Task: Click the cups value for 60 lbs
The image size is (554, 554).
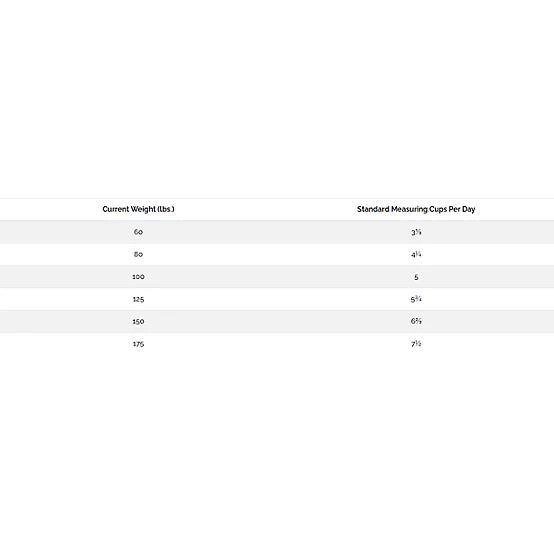Action: (416, 232)
